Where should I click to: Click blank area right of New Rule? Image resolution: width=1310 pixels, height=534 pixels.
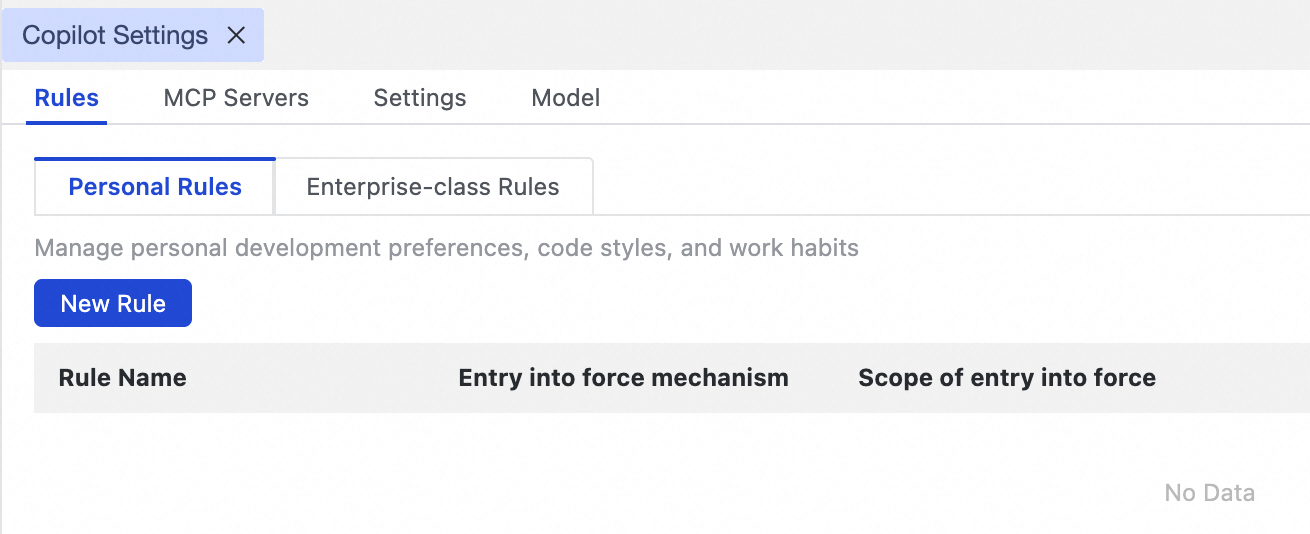tap(700, 304)
